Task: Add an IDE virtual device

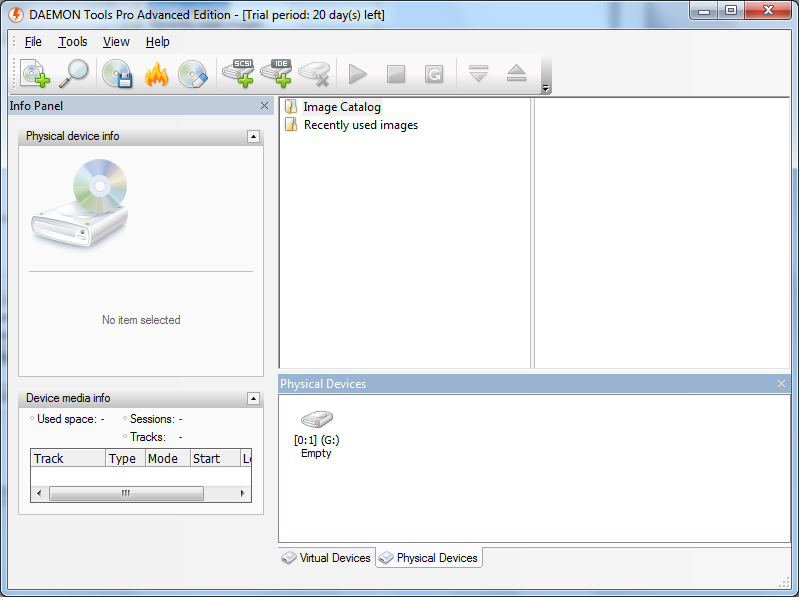Action: click(x=278, y=73)
